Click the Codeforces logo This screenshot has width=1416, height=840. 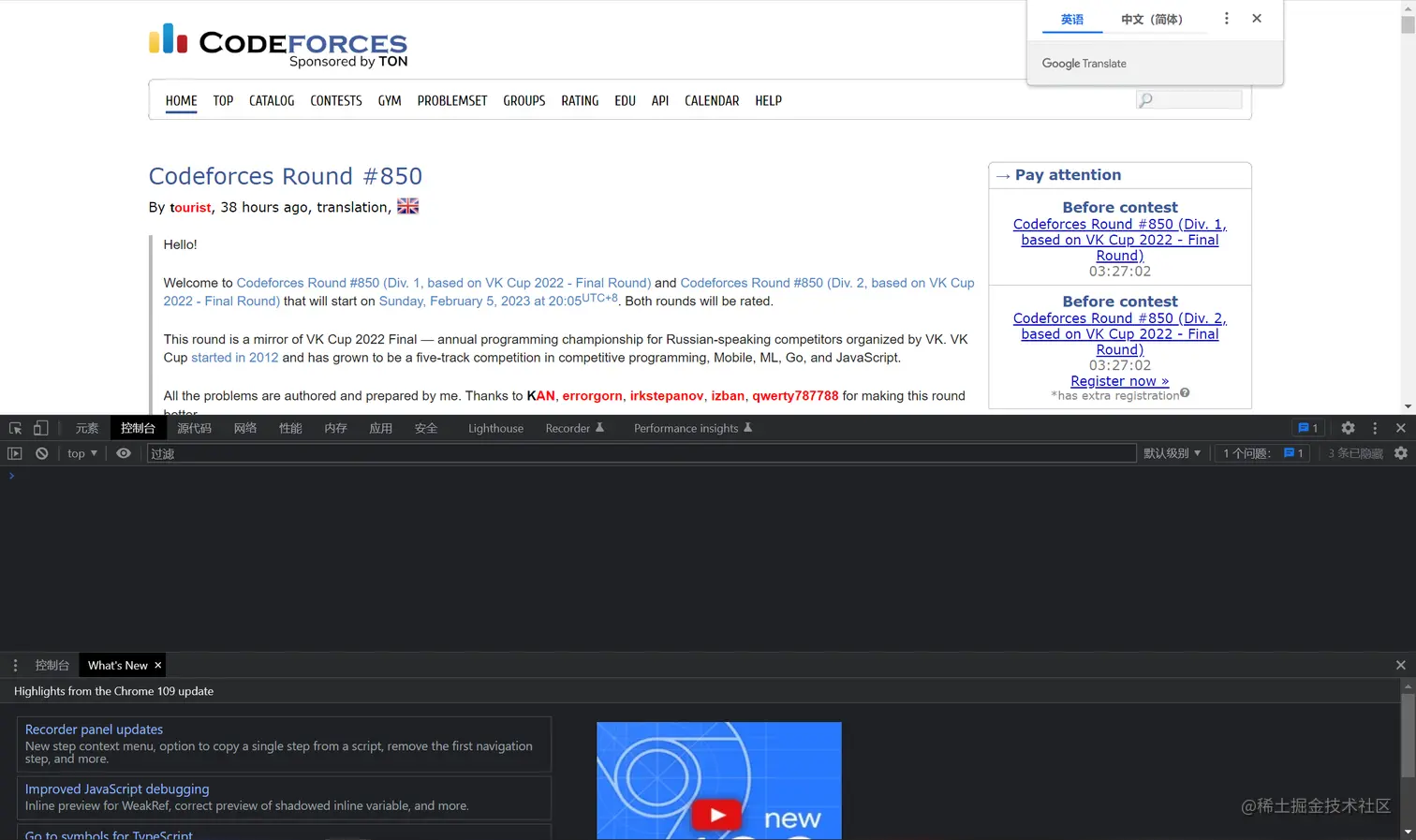pos(278,45)
